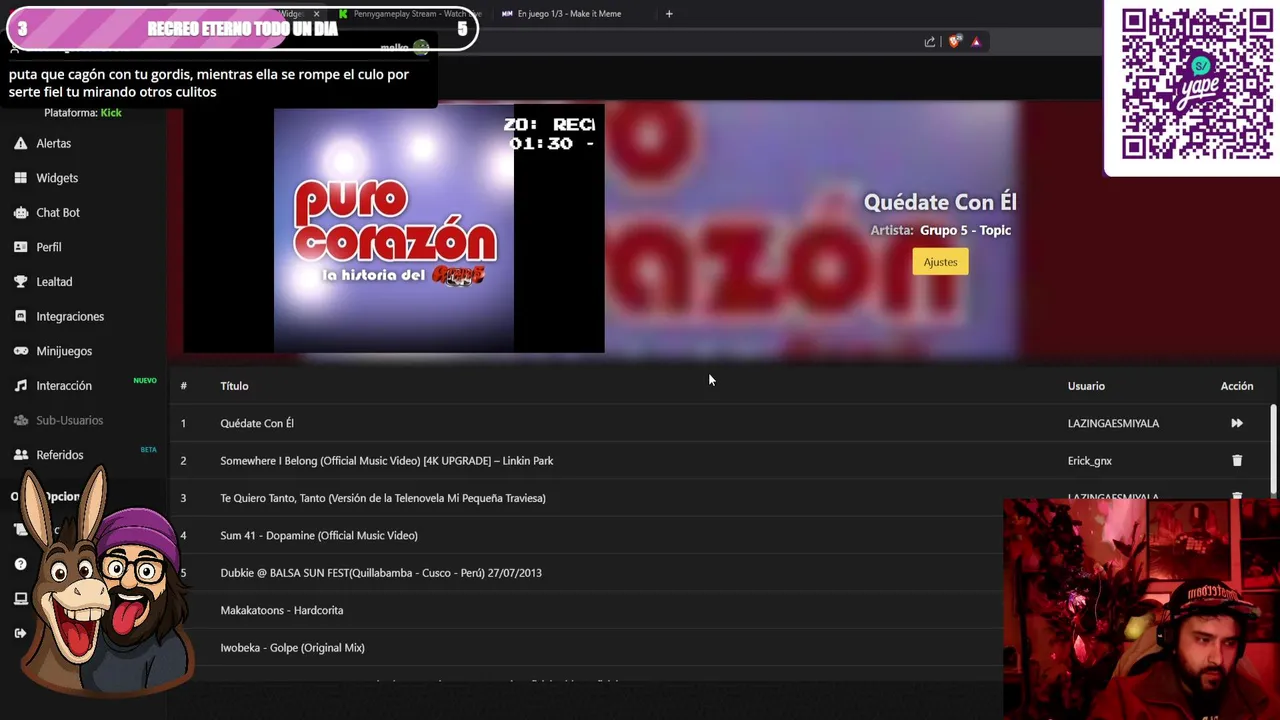Click user LAZINGAESMIYALA in row 1
Image resolution: width=1280 pixels, height=720 pixels.
point(1113,423)
